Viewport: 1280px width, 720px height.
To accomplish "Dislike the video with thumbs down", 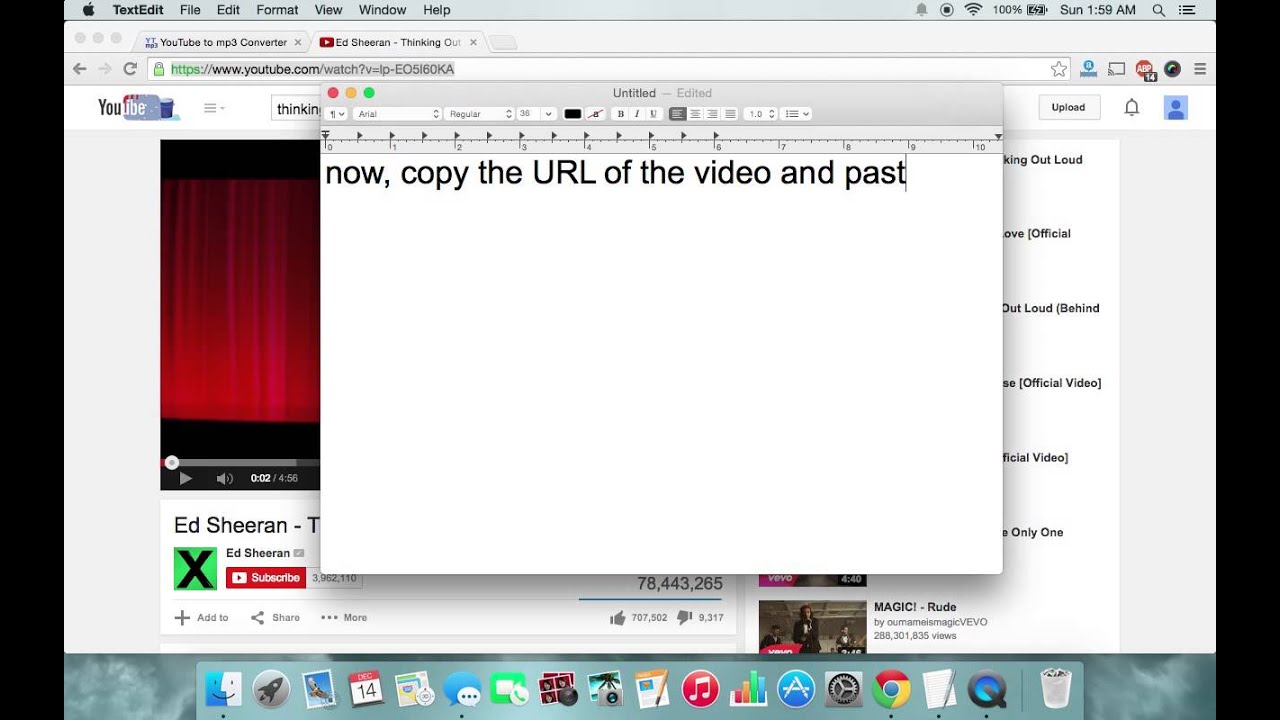I will tap(700, 618).
